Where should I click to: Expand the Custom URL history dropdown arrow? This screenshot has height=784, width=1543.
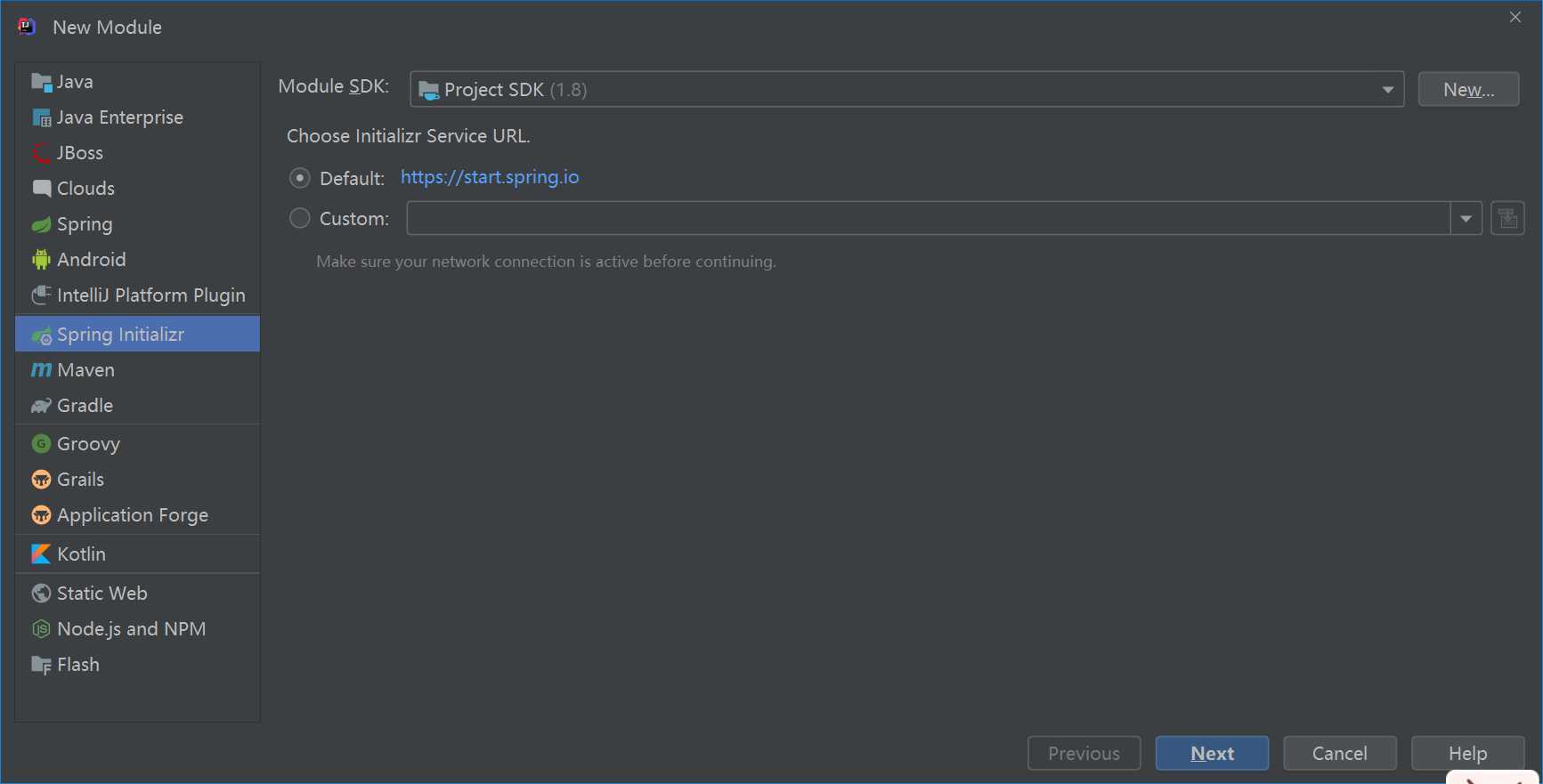[x=1466, y=218]
